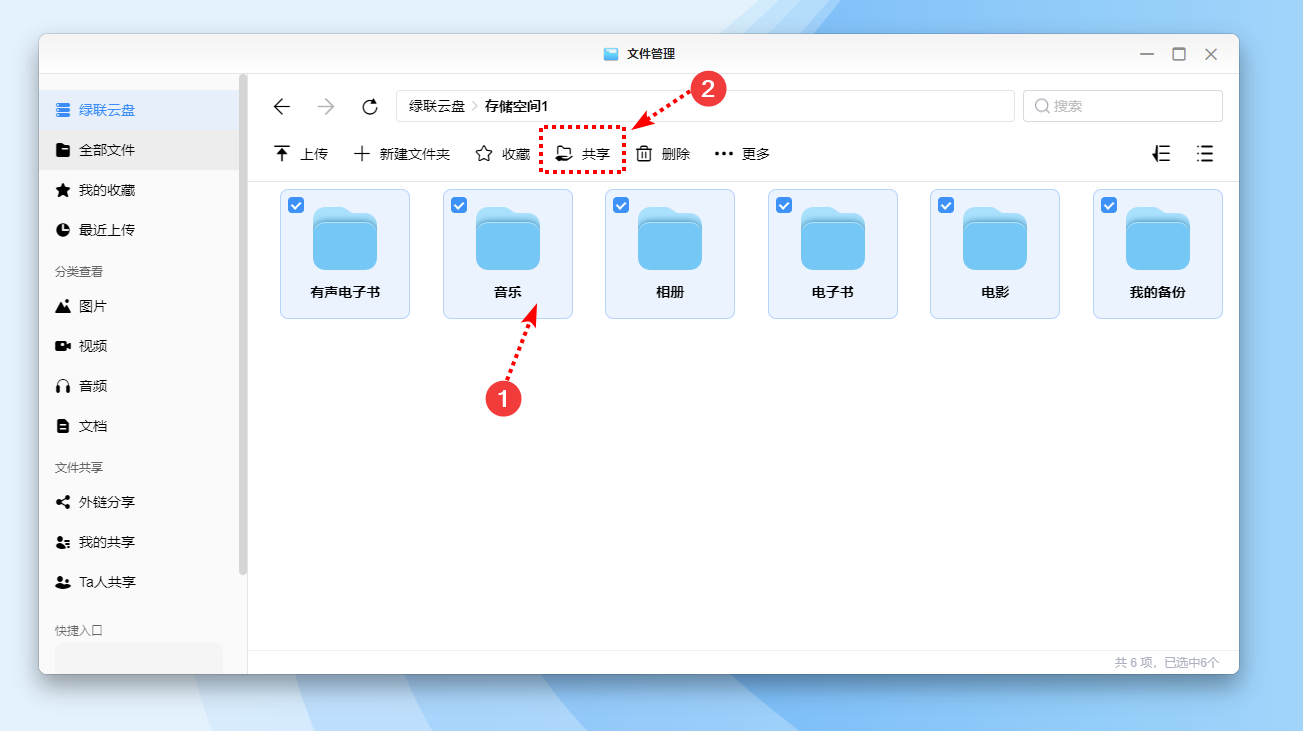The image size is (1303, 731).
Task: Deselect the 我的备份 folder checkbox
Action: pos(1109,205)
